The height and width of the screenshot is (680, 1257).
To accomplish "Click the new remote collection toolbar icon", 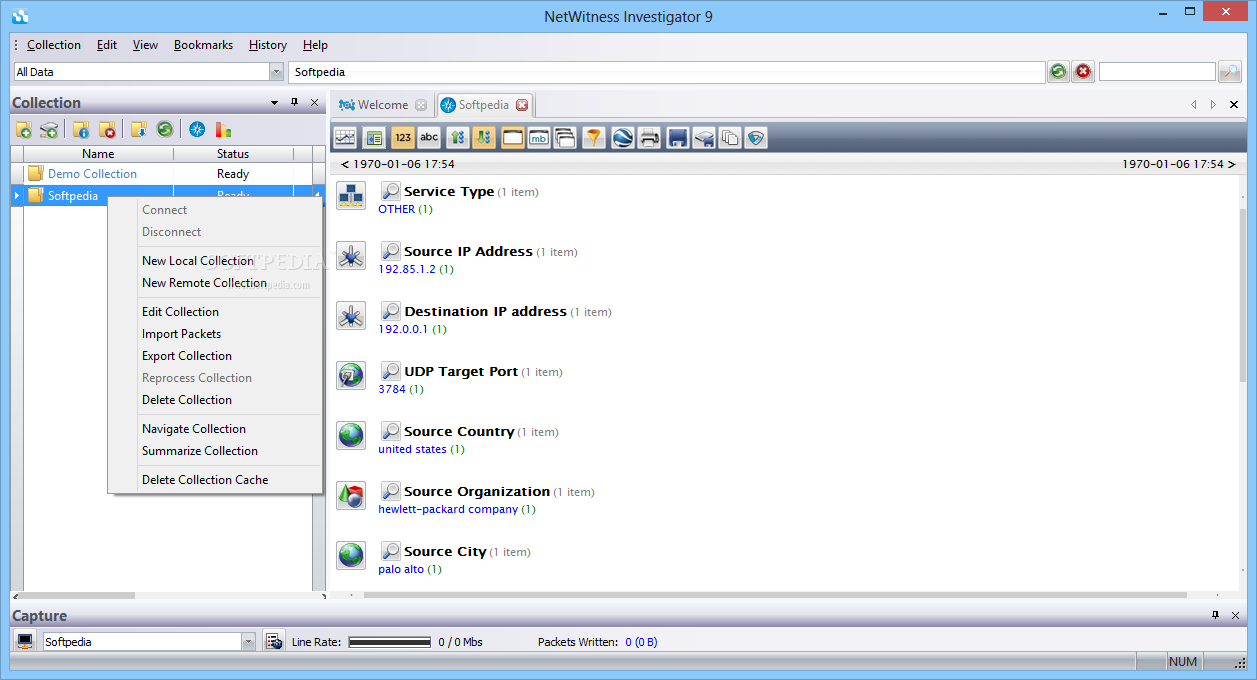I will coord(49,129).
